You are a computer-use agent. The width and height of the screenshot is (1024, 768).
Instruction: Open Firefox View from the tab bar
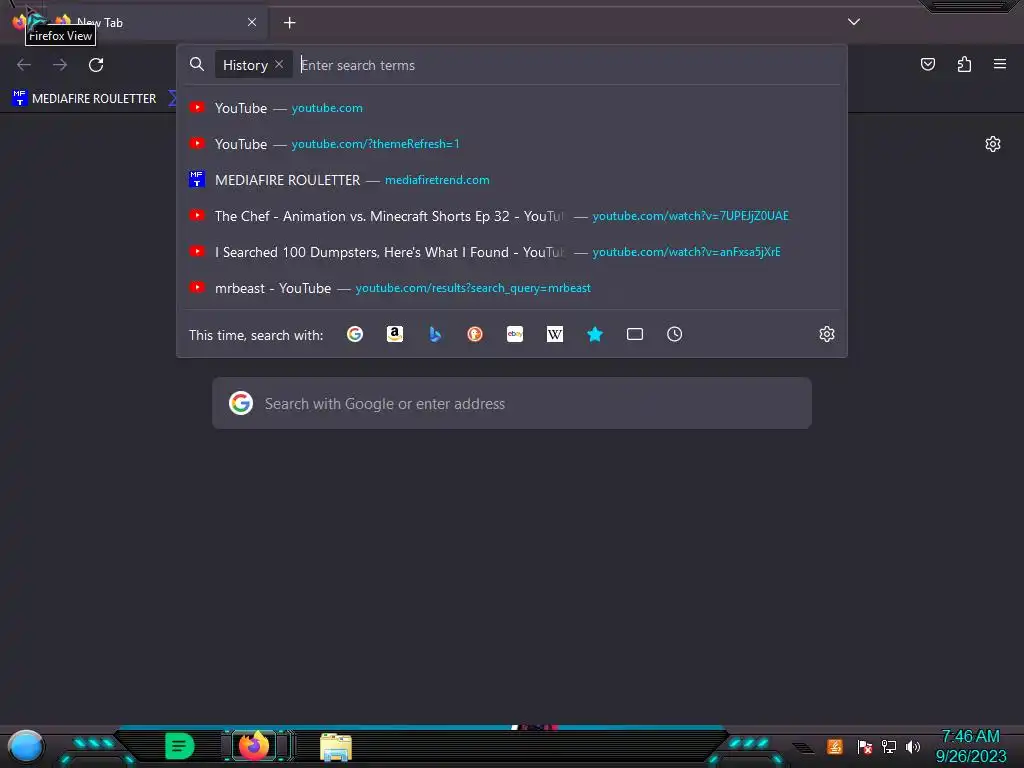click(20, 22)
